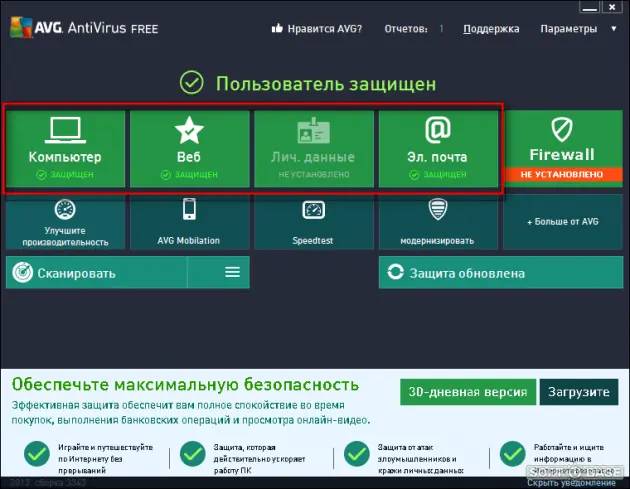The image size is (630, 489).
Task: Start a scan with Сканировать button
Action: pos(96,272)
